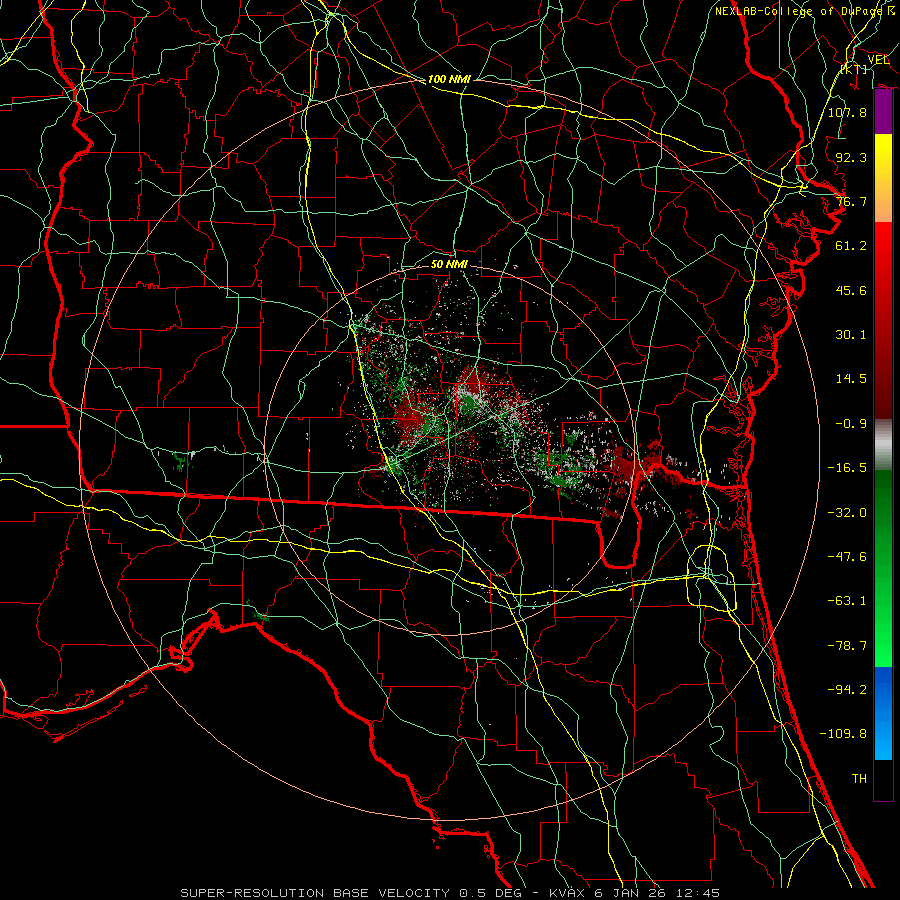
Task: Click the 100 NMI range ring label
Action: click(x=449, y=79)
